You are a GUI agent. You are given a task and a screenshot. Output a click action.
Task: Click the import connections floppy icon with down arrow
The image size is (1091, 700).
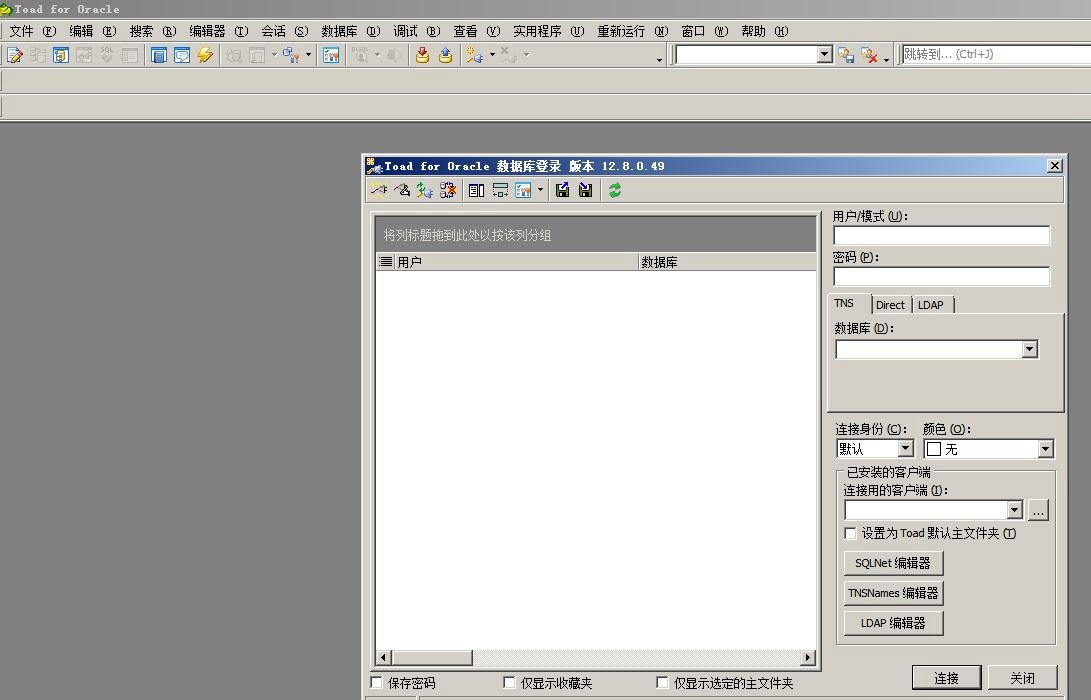(585, 190)
